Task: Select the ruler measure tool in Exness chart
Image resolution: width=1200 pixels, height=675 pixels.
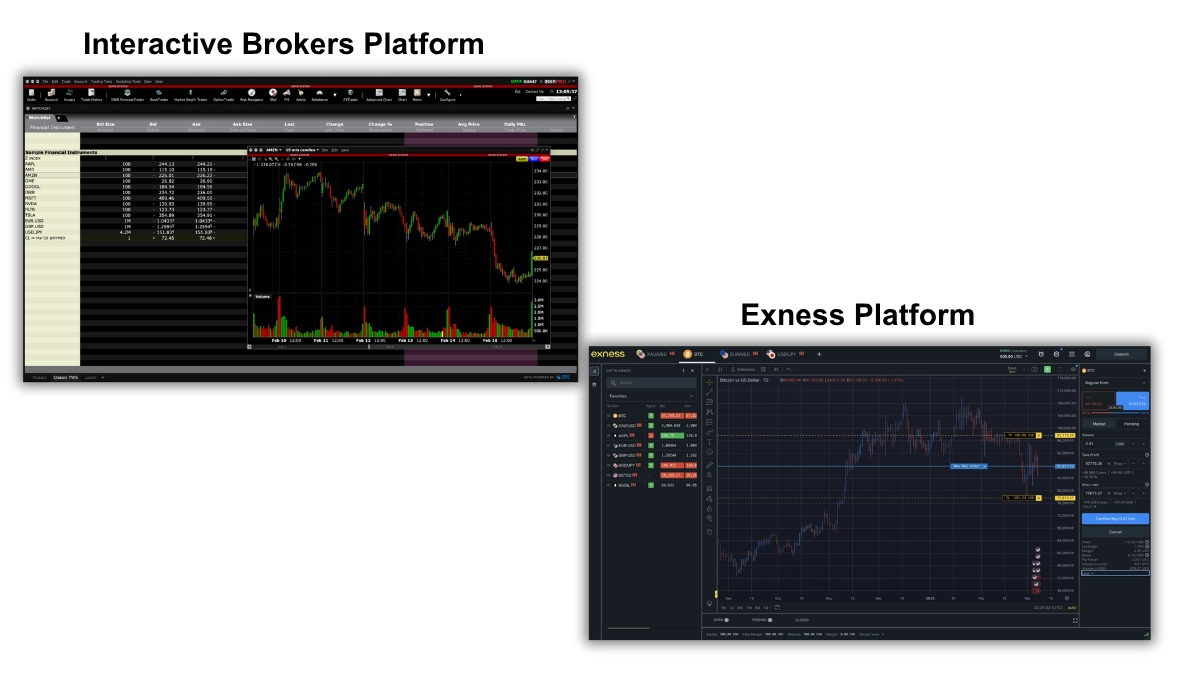Action: point(709,465)
